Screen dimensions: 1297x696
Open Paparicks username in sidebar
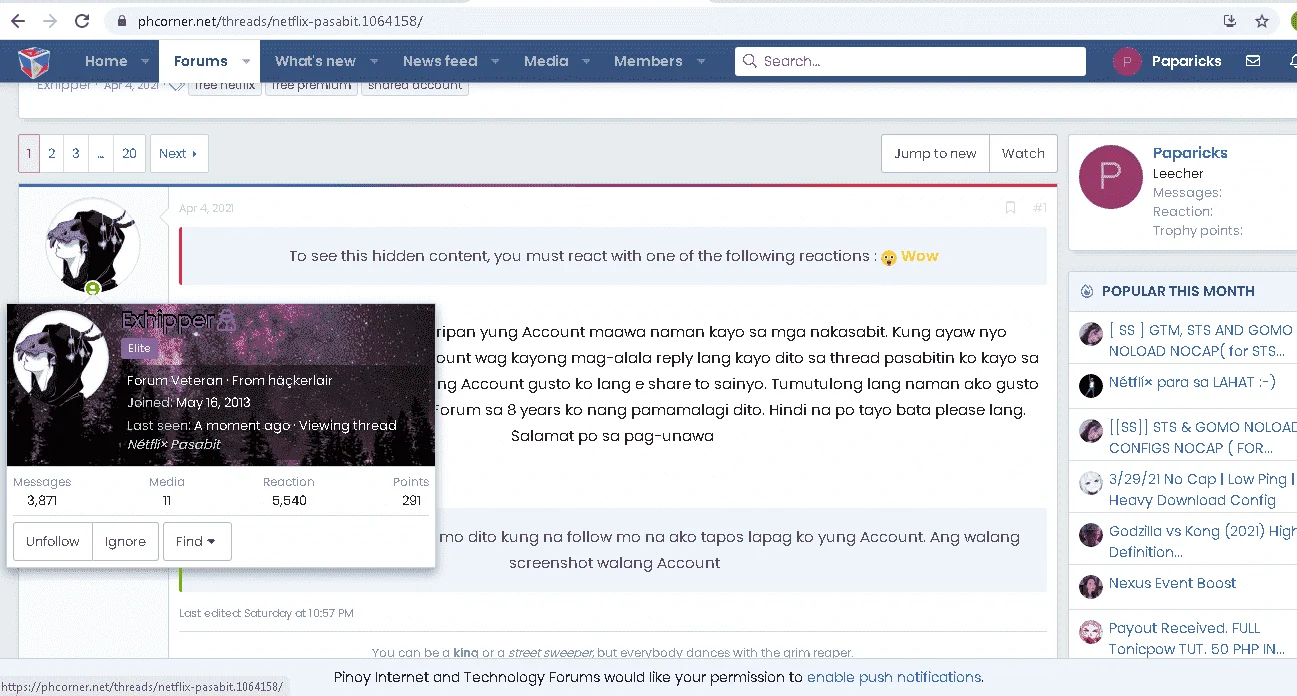tap(1190, 153)
